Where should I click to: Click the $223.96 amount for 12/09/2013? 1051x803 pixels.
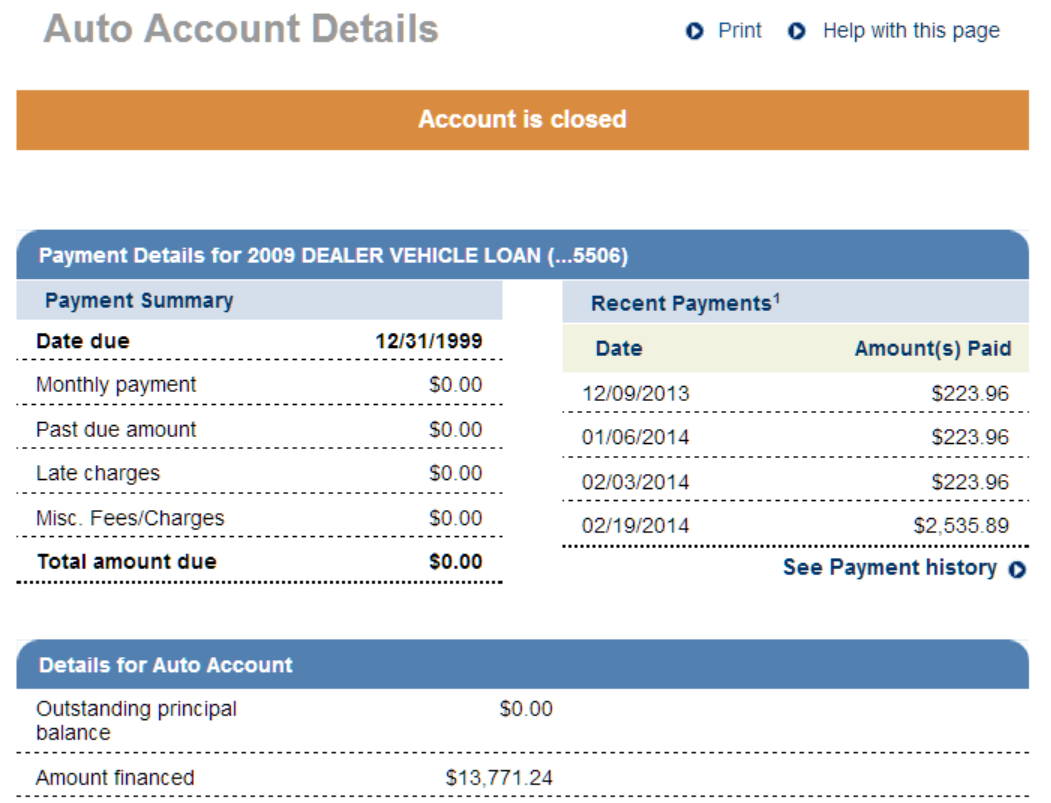(970, 393)
